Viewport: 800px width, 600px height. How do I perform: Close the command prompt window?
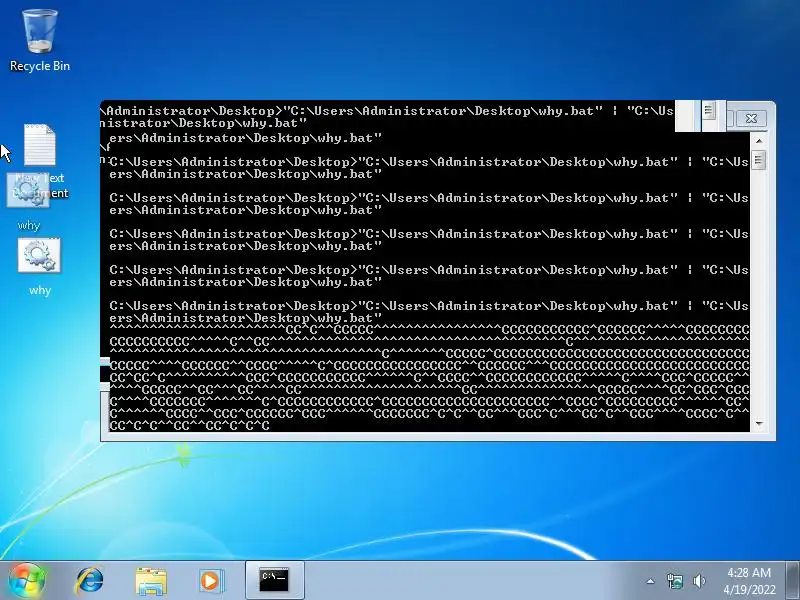tap(751, 118)
